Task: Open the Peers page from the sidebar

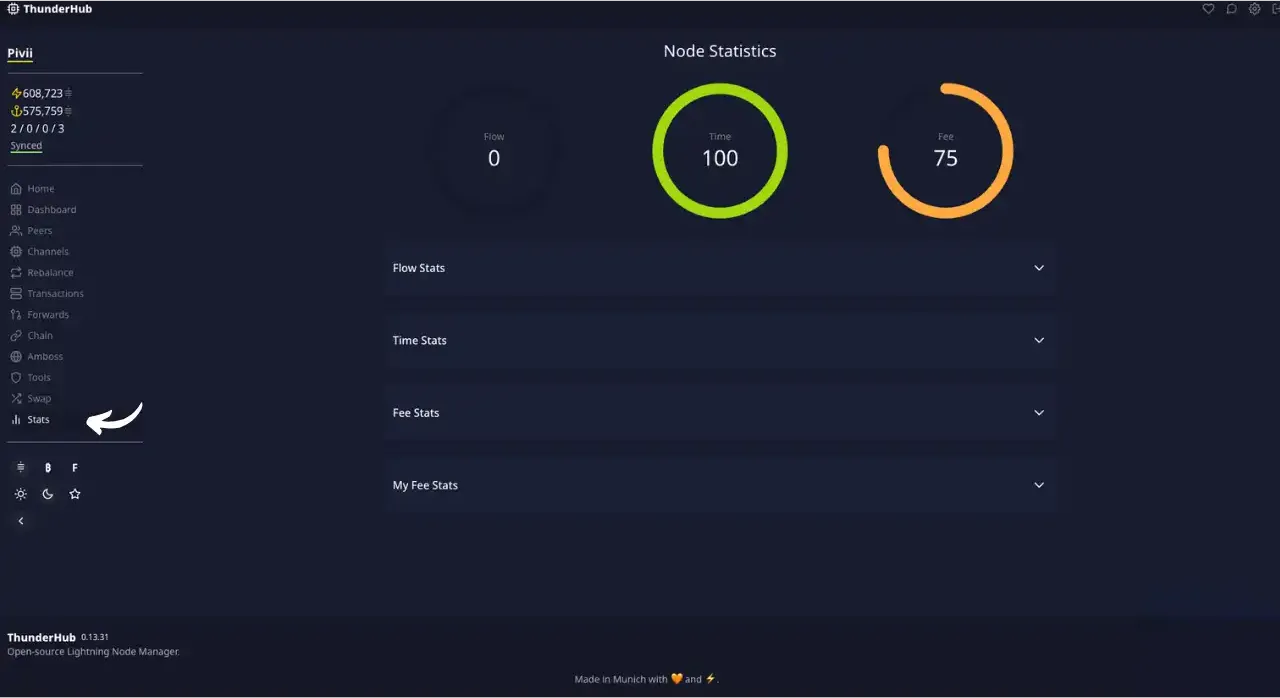Action: (31, 230)
